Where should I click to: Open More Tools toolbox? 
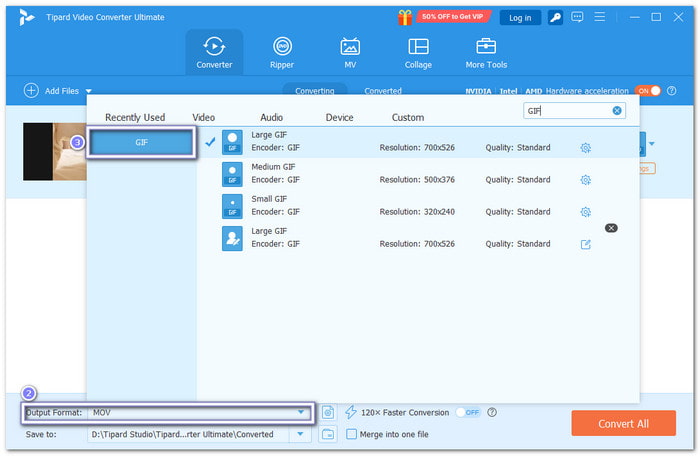486,52
